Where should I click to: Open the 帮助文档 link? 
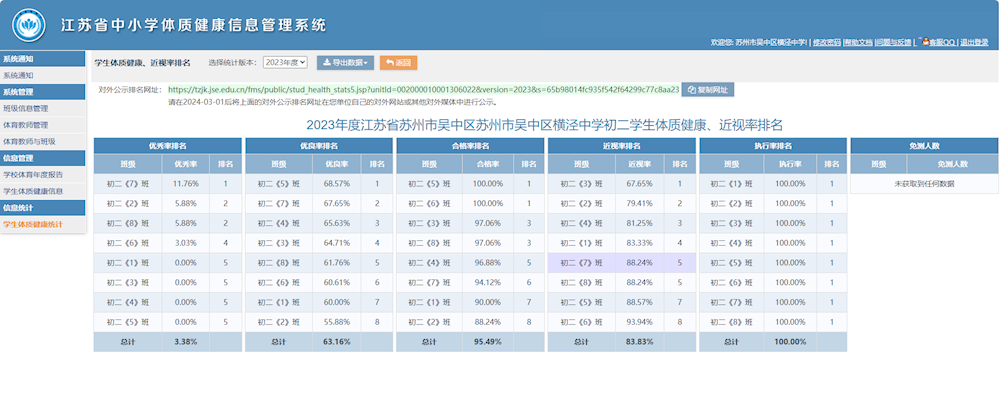coord(858,43)
